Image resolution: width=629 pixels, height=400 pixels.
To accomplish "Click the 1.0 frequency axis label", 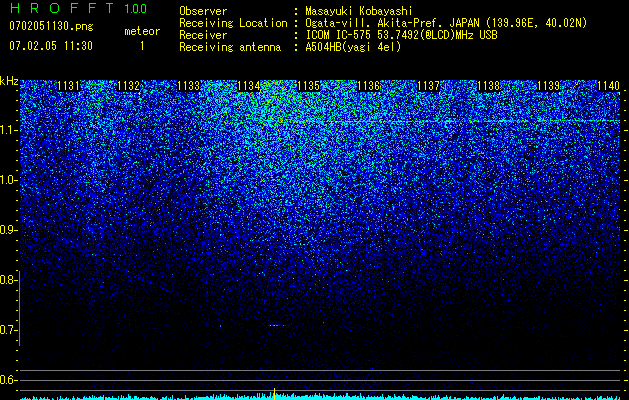I will pyautogui.click(x=7, y=180).
